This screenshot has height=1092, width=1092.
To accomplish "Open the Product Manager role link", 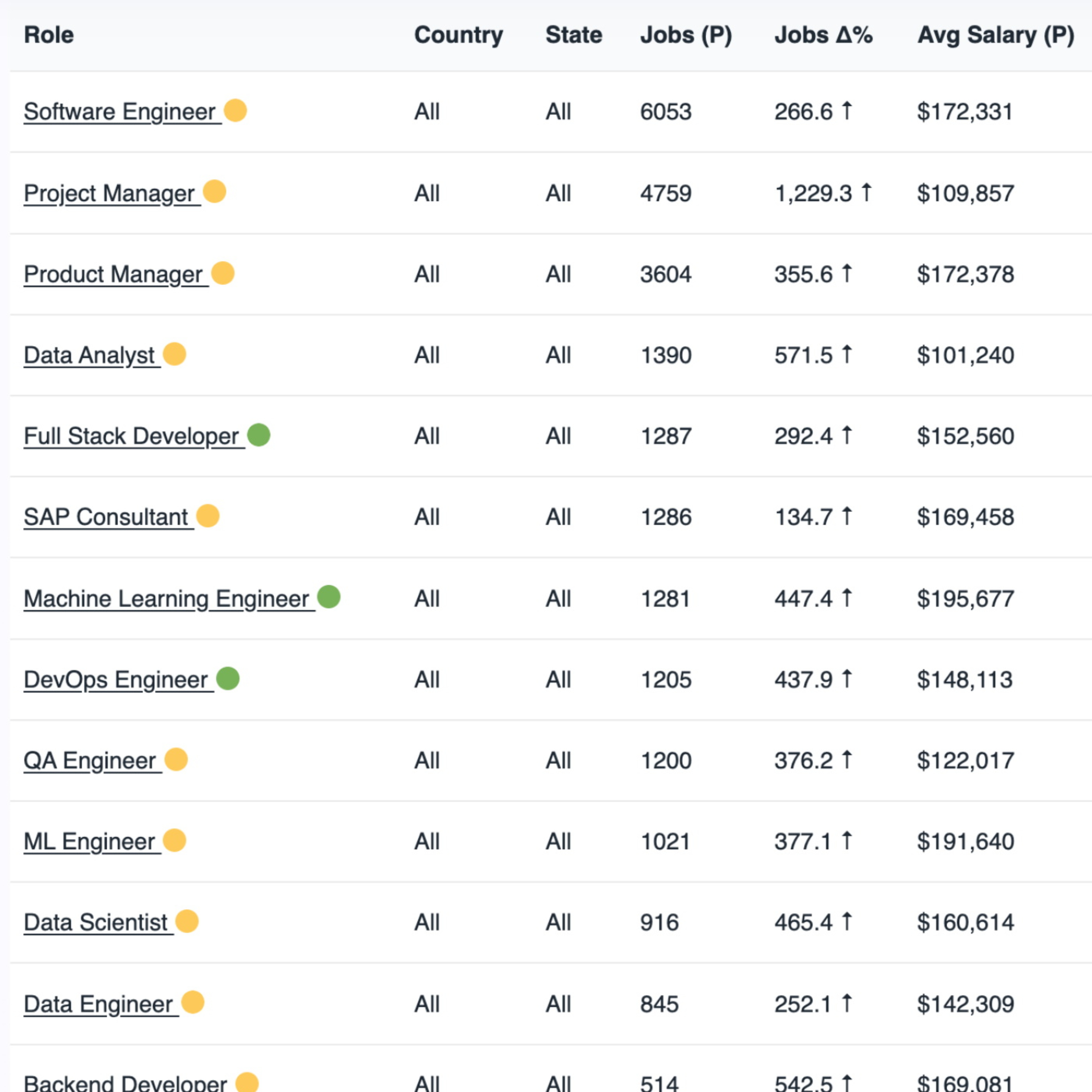I will [113, 275].
